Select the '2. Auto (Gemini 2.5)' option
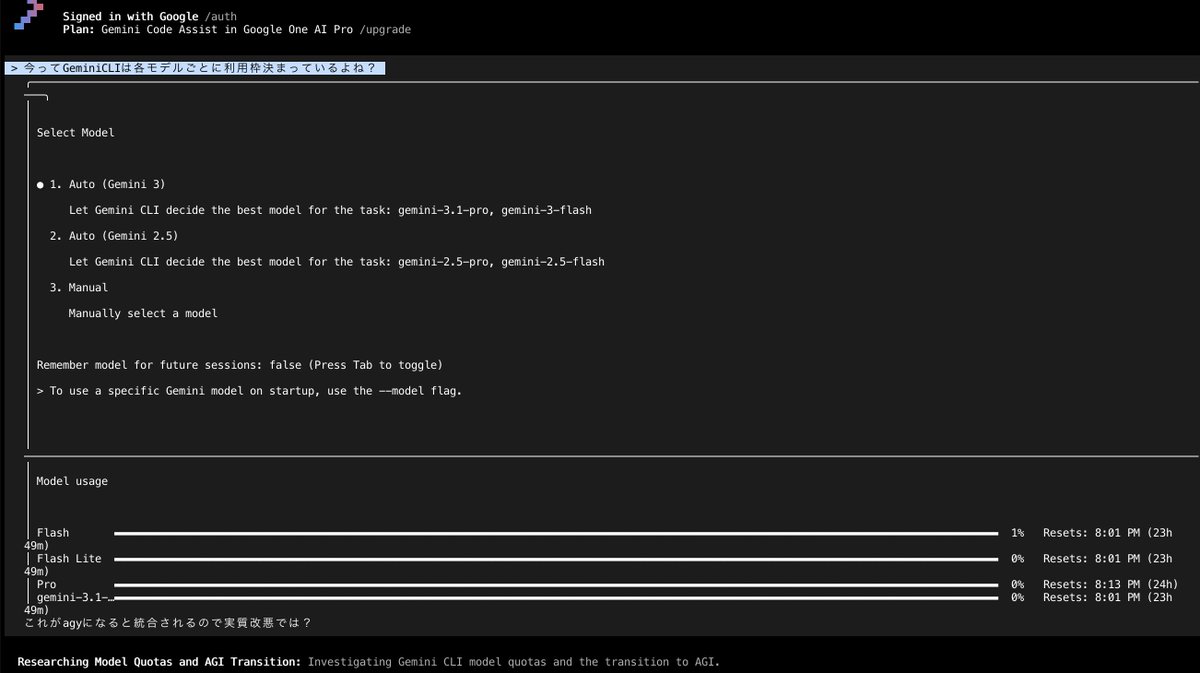The image size is (1200, 673). click(114, 236)
